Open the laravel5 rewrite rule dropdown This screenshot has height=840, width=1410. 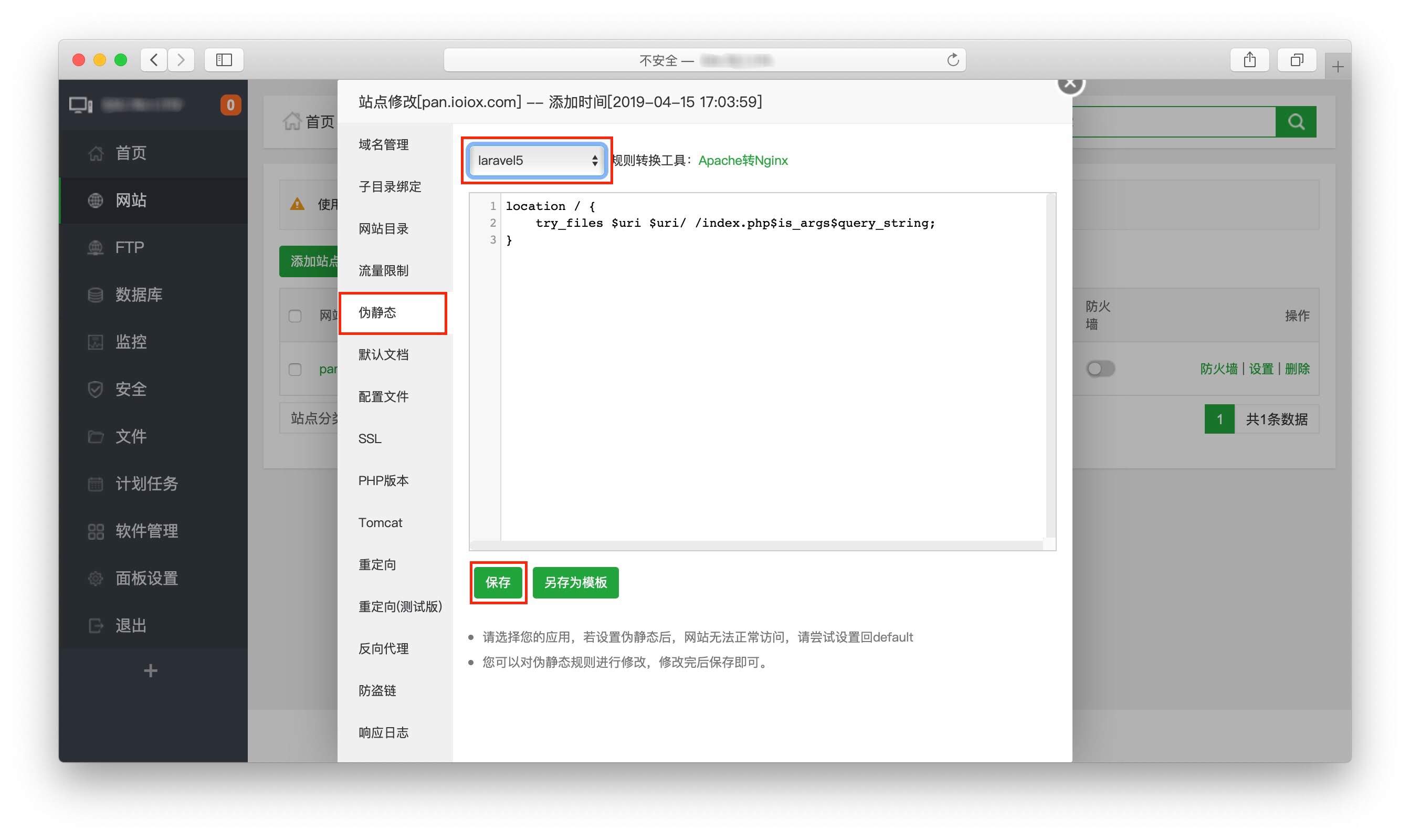537,160
